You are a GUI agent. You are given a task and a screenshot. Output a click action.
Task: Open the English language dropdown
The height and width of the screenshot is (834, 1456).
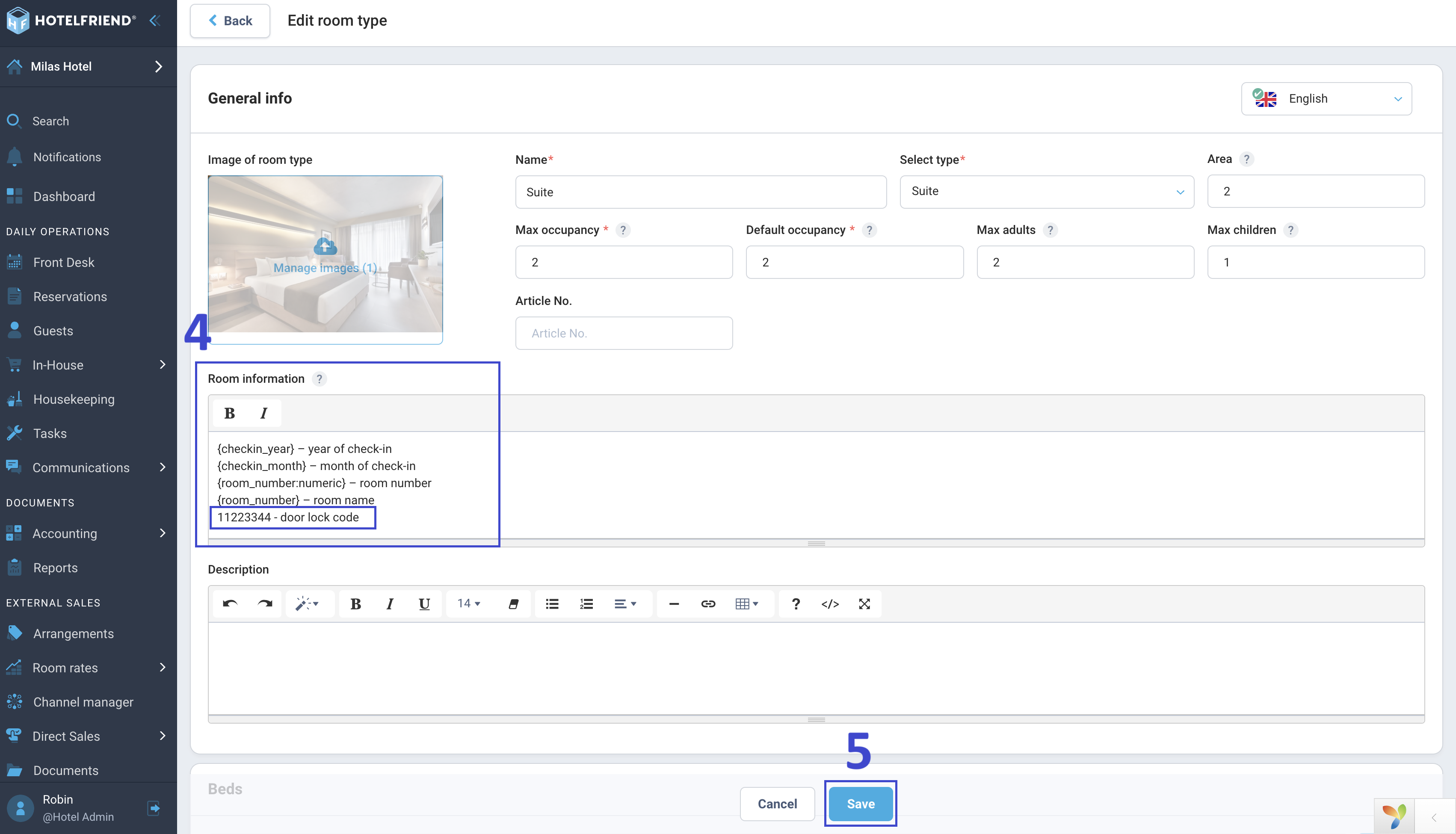1326,98
